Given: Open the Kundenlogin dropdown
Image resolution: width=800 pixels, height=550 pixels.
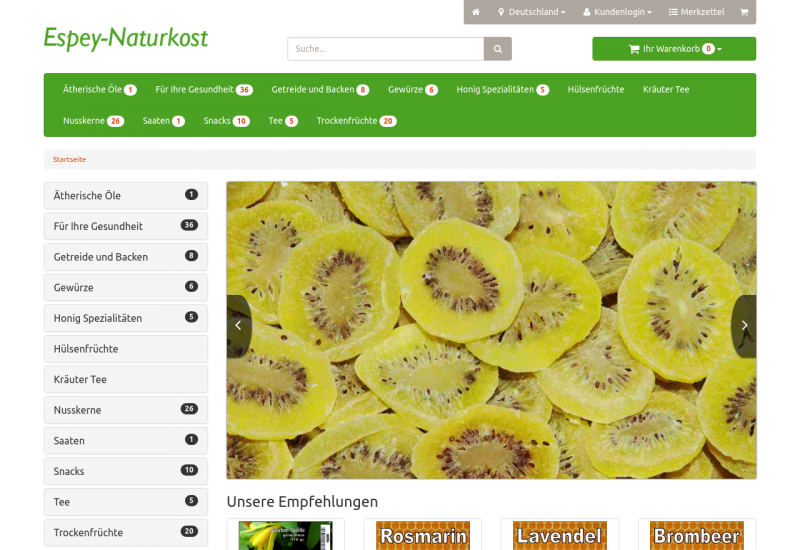Looking at the screenshot, I should 617,12.
